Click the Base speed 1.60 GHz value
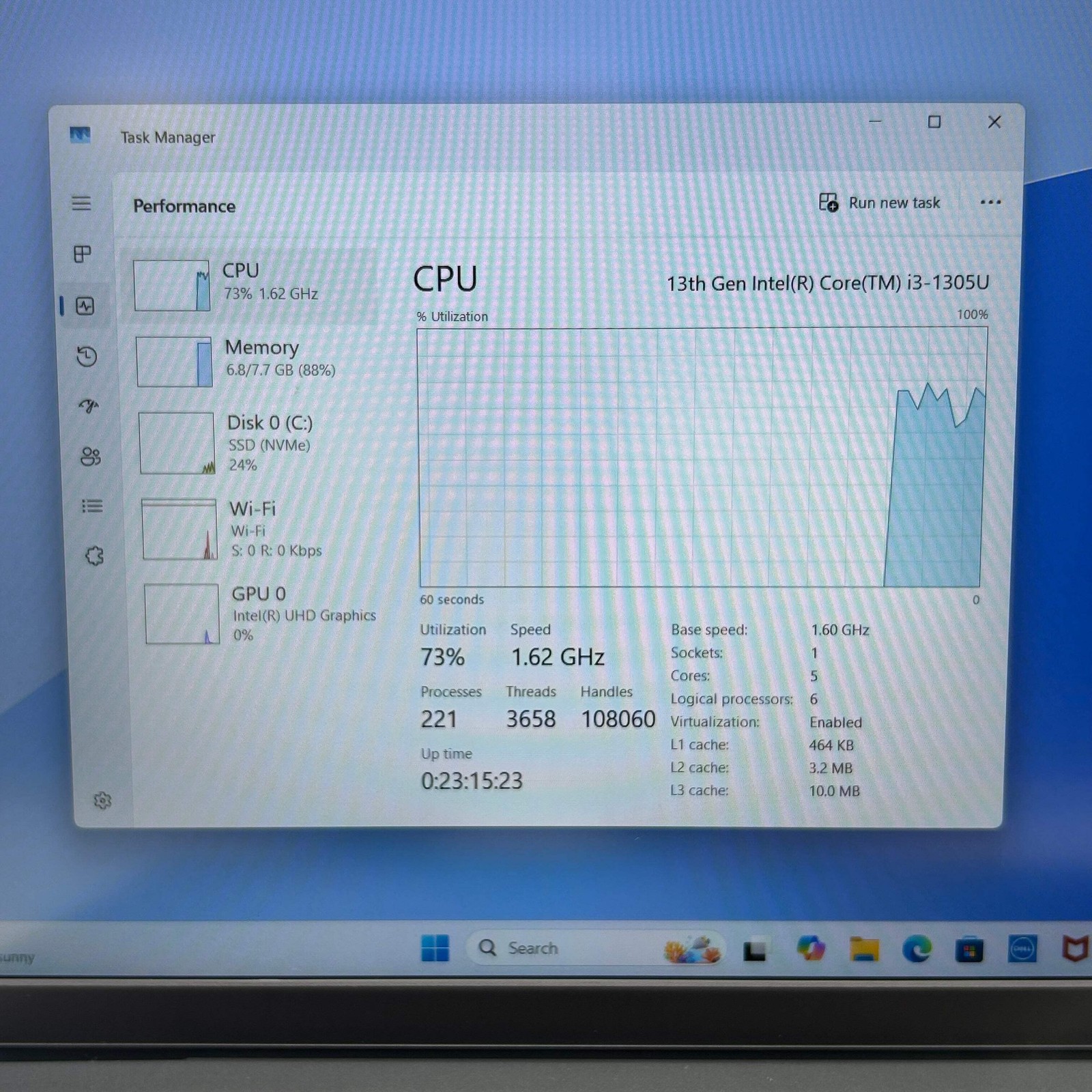 point(840,630)
